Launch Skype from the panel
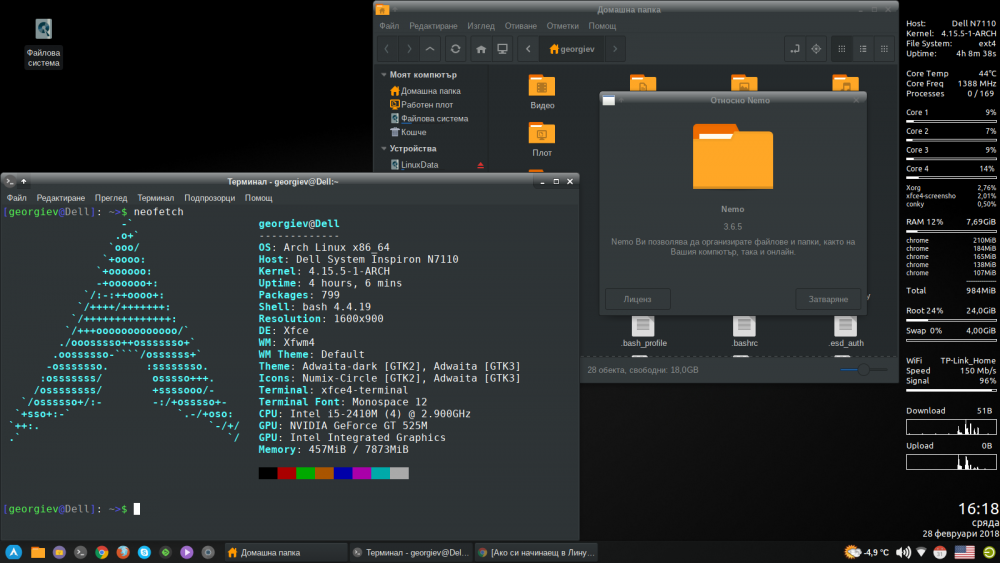The height and width of the screenshot is (563, 1000). [x=144, y=552]
